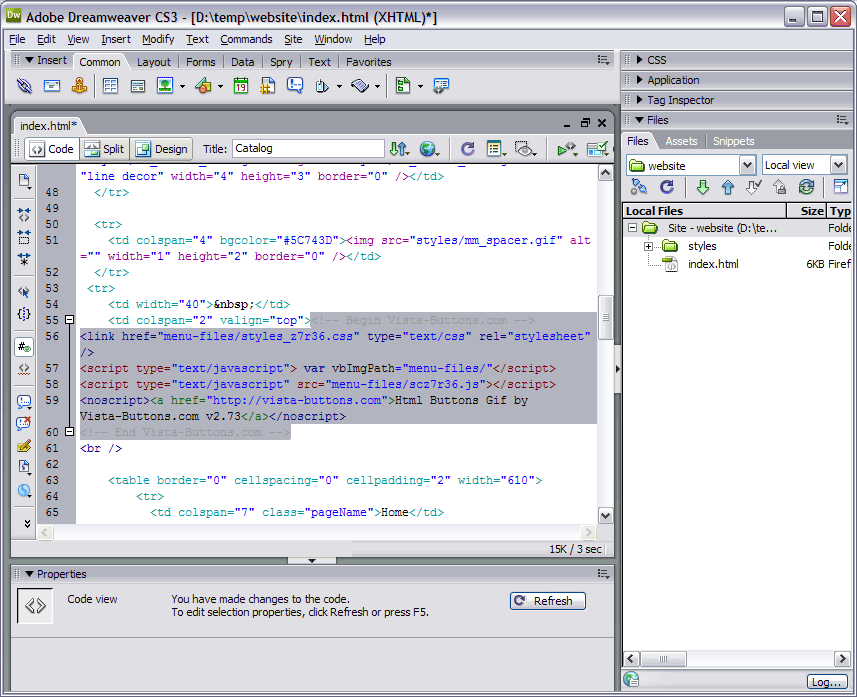857x697 pixels.
Task: Connect to remote host in Files panel
Action: tap(638, 188)
